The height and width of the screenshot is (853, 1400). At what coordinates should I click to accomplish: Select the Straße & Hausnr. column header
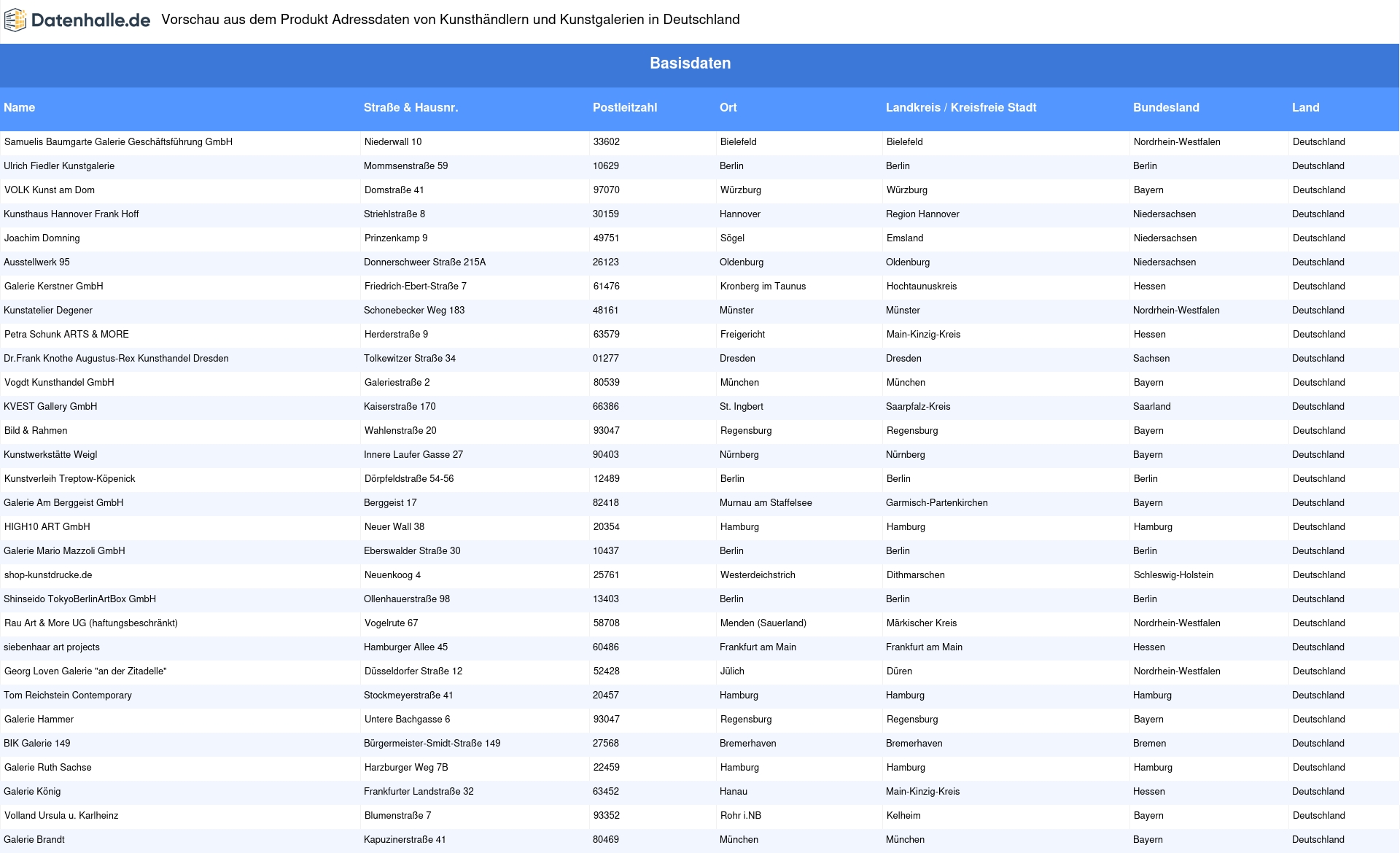coord(411,108)
